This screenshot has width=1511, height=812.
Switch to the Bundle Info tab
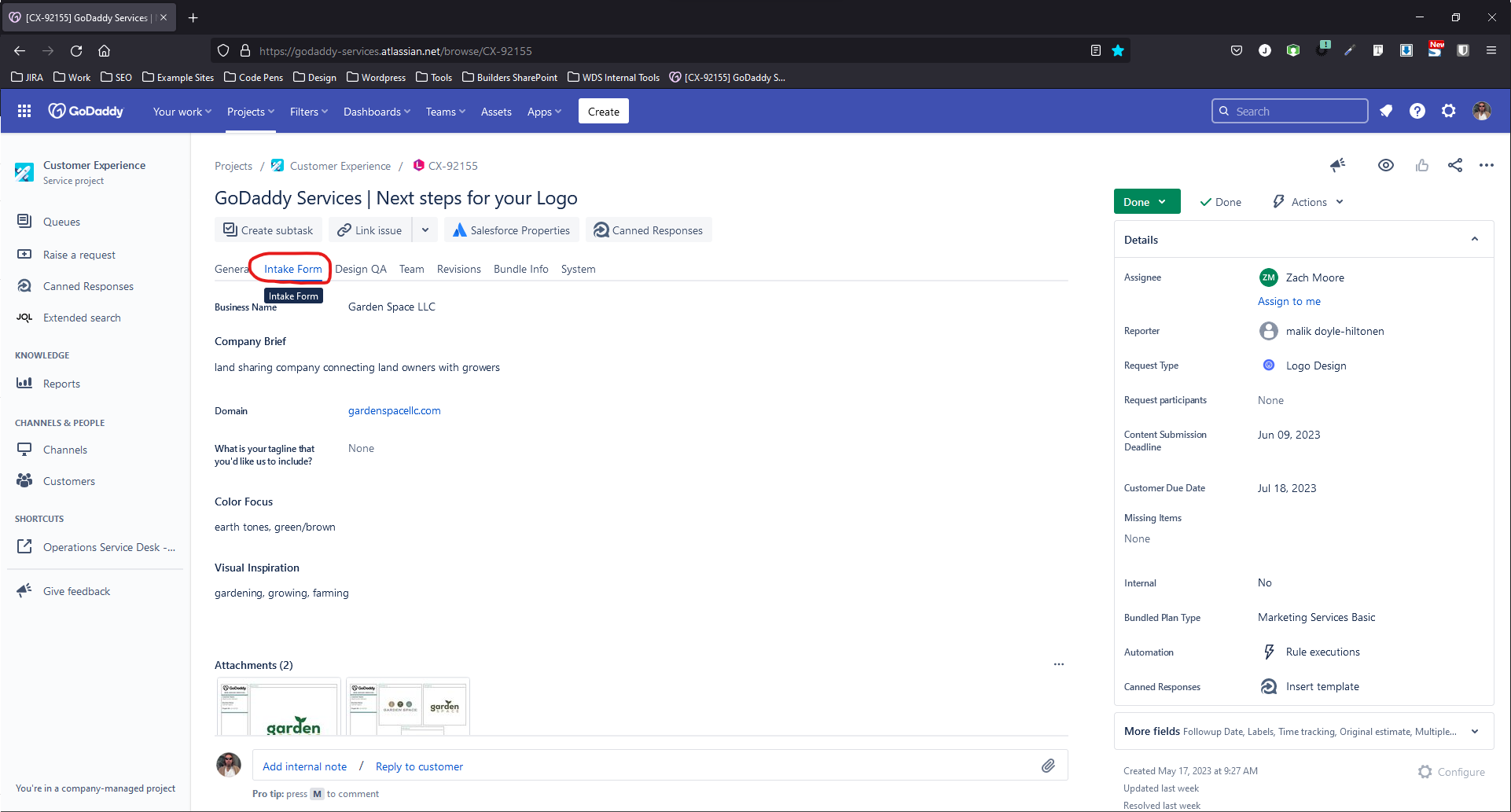click(x=521, y=269)
